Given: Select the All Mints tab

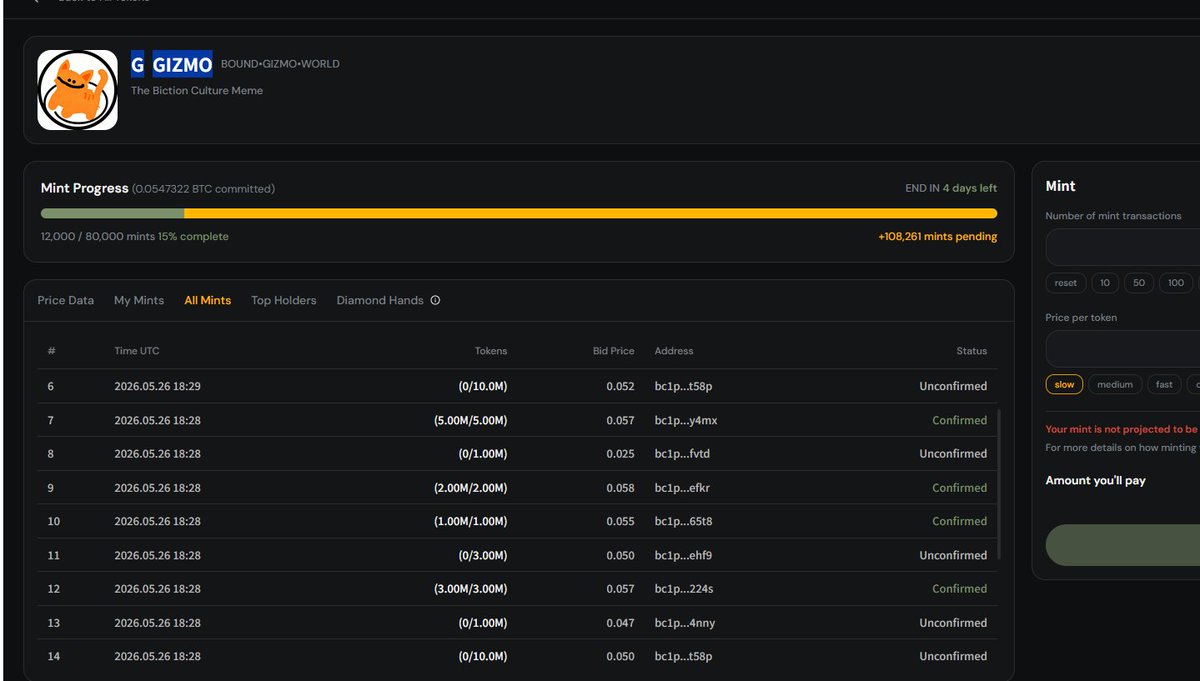Looking at the screenshot, I should (208, 300).
